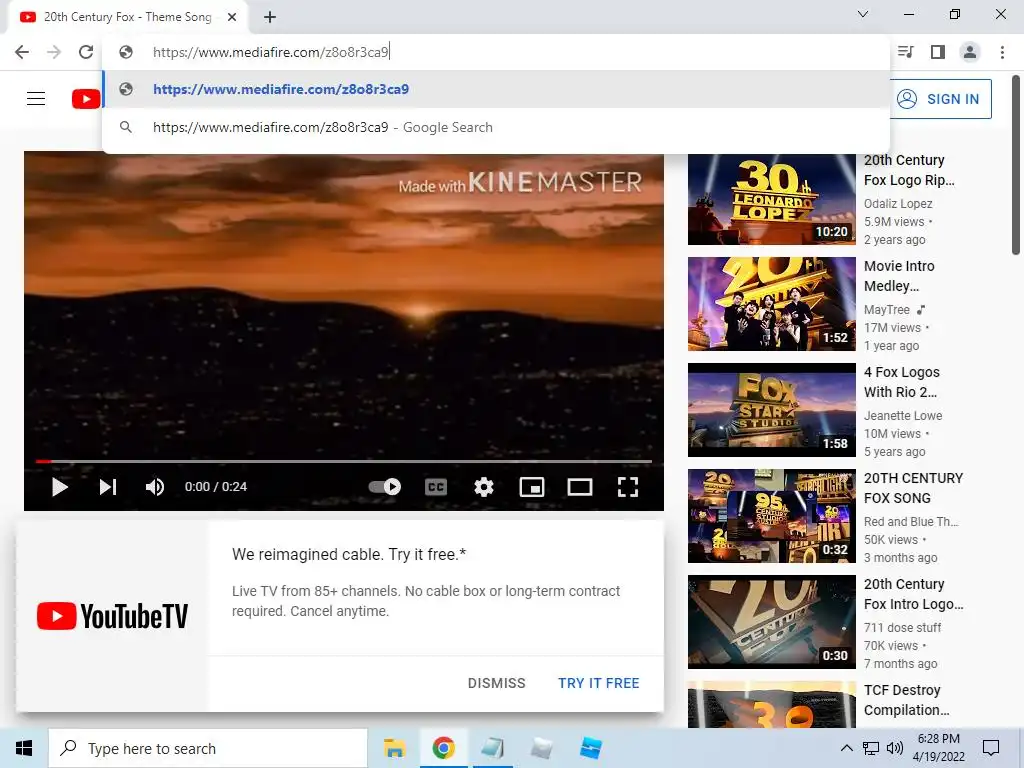Image resolution: width=1024 pixels, height=768 pixels.
Task: Click the channel name 'Odaliz Lopez'
Action: (x=898, y=204)
